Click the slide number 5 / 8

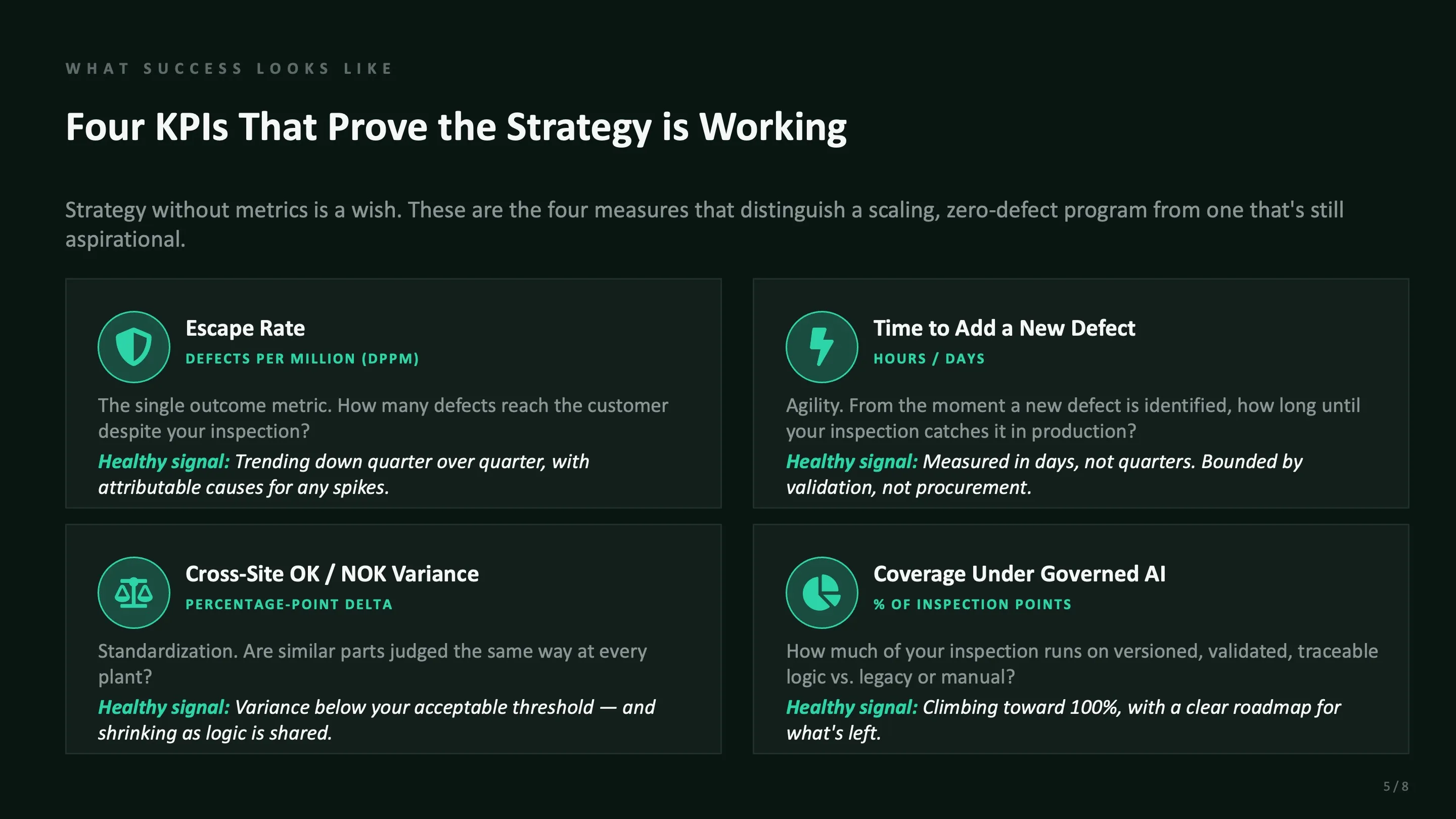pyautogui.click(x=1395, y=786)
